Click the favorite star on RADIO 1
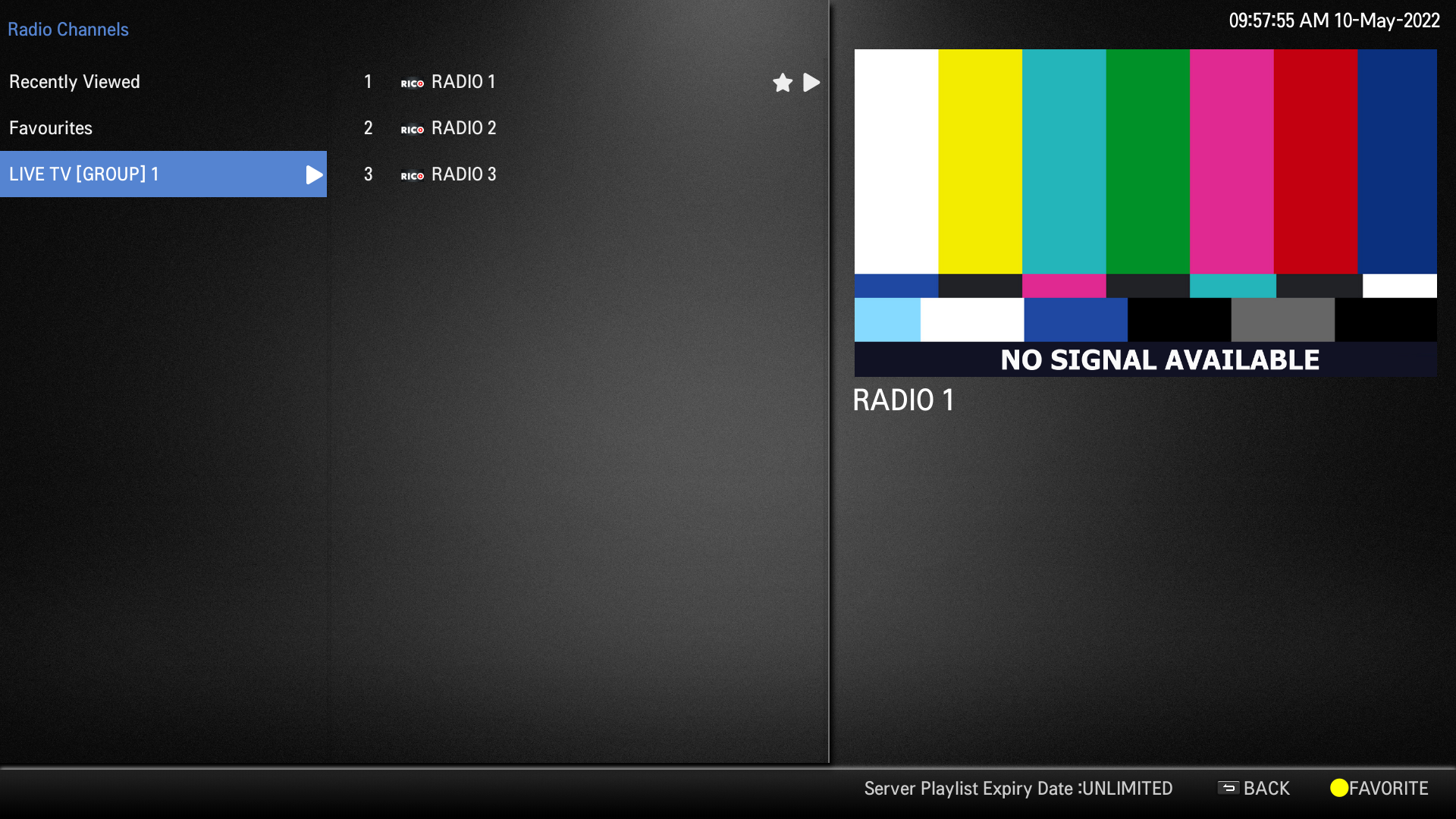Viewport: 1456px width, 819px height. pyautogui.click(x=783, y=82)
